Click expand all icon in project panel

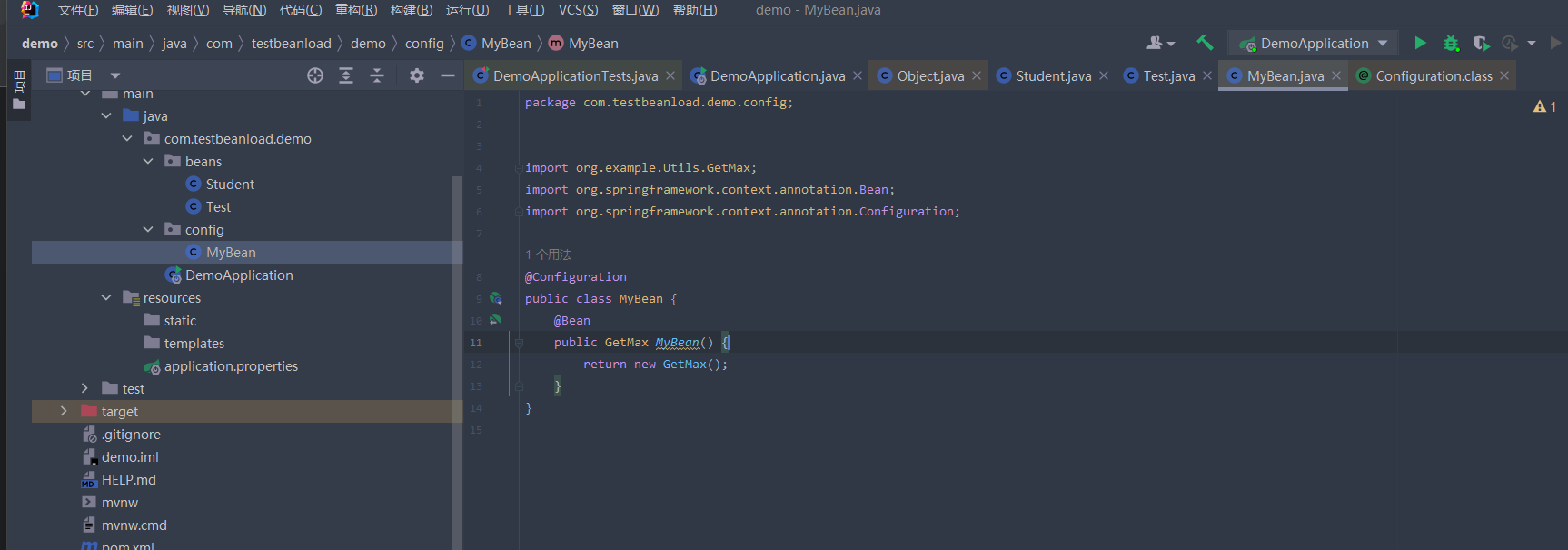coord(346,75)
